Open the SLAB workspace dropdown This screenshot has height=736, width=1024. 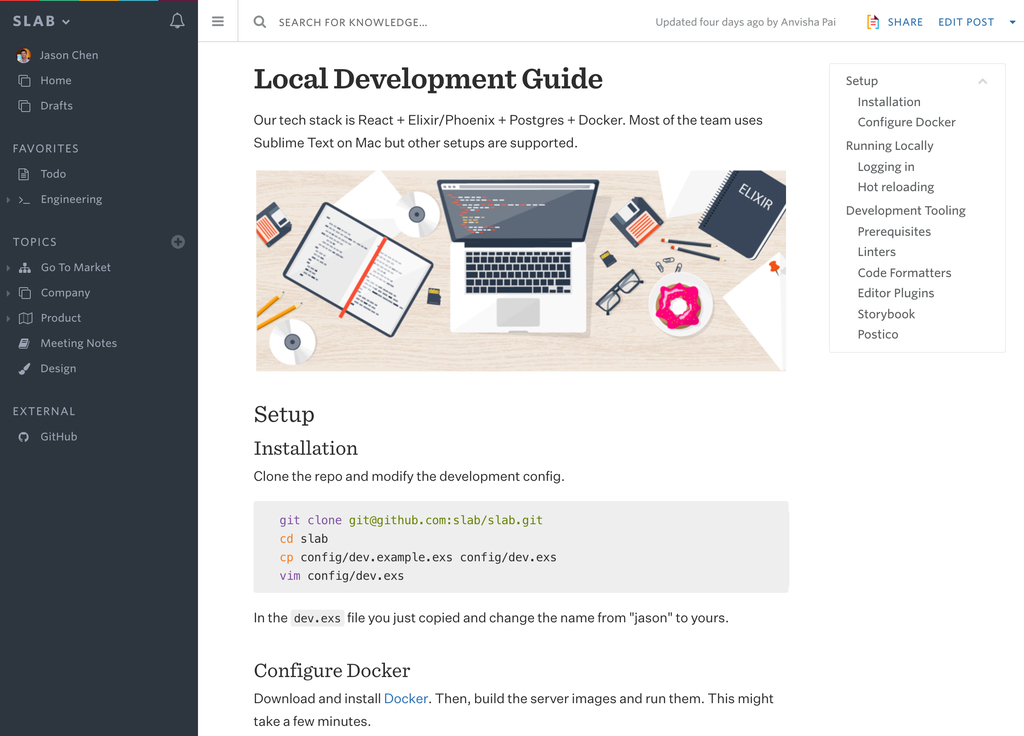[41, 22]
